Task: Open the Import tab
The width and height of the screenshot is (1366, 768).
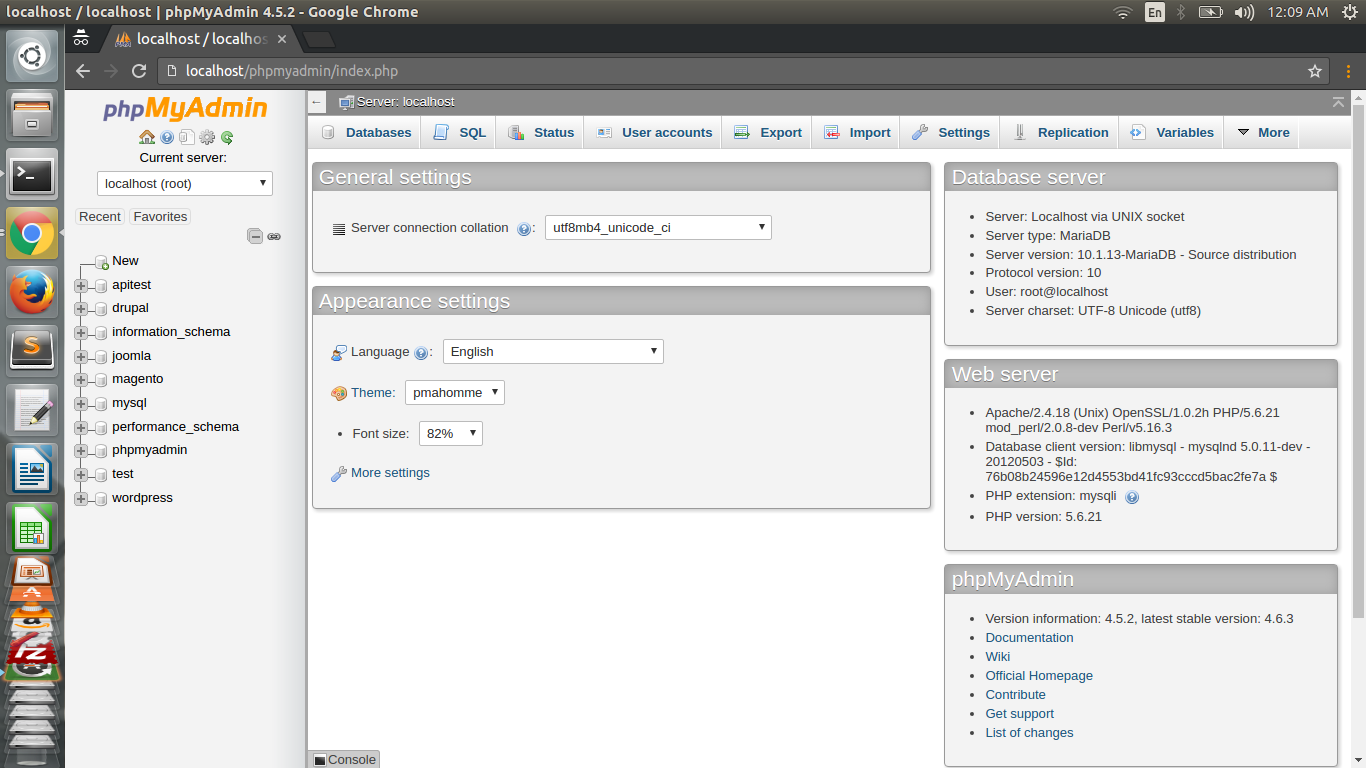Action: [x=857, y=132]
